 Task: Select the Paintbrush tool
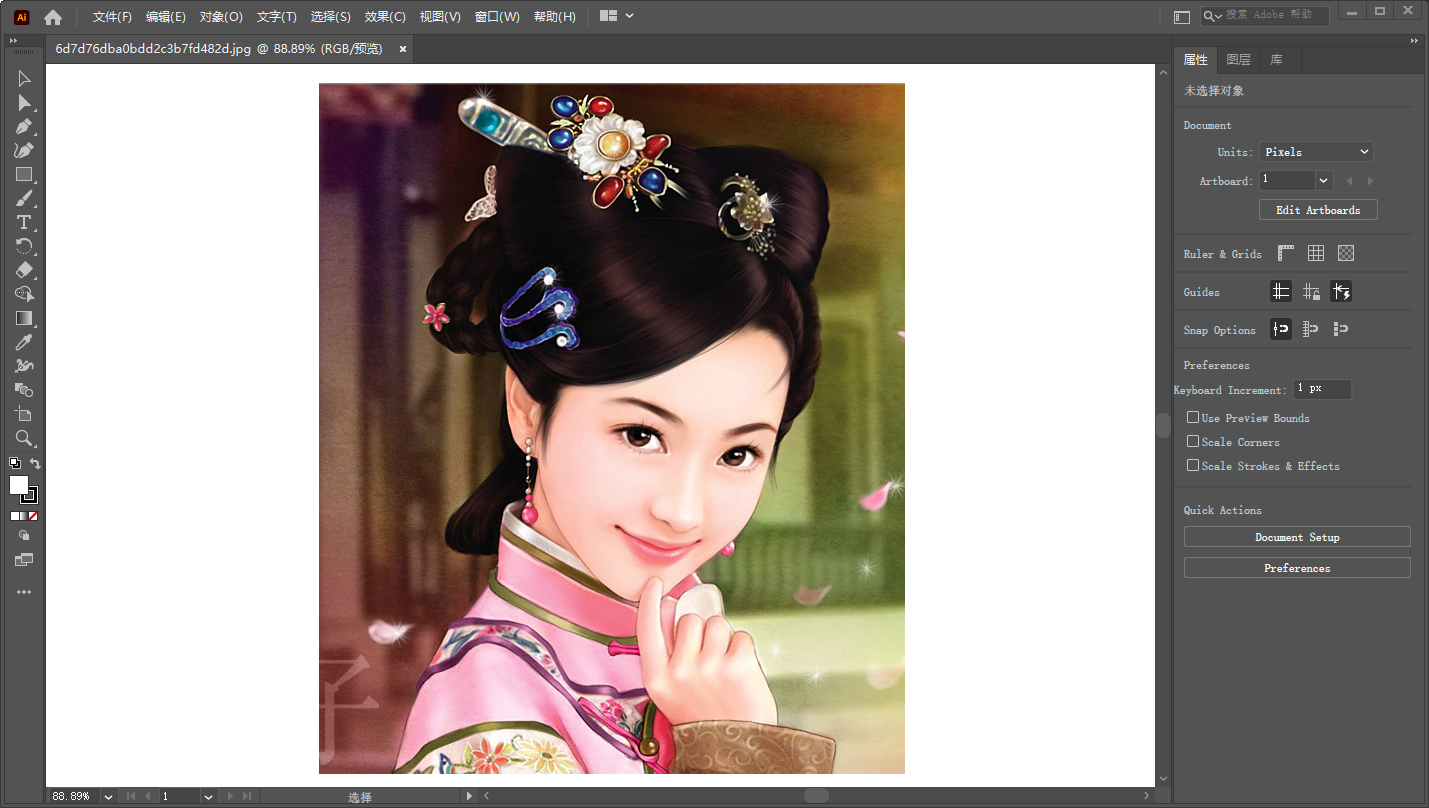24,199
